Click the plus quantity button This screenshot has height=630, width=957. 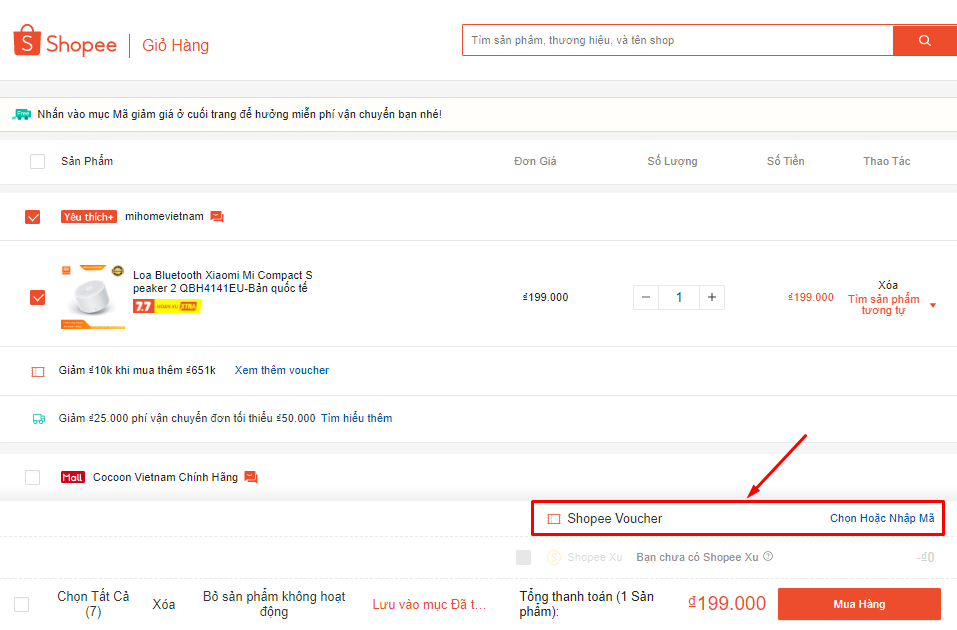[x=712, y=297]
